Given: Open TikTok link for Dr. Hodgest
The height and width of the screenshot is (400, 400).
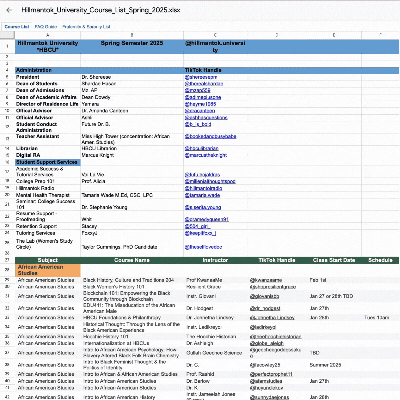Looking at the screenshot, I should (x=265, y=308).
